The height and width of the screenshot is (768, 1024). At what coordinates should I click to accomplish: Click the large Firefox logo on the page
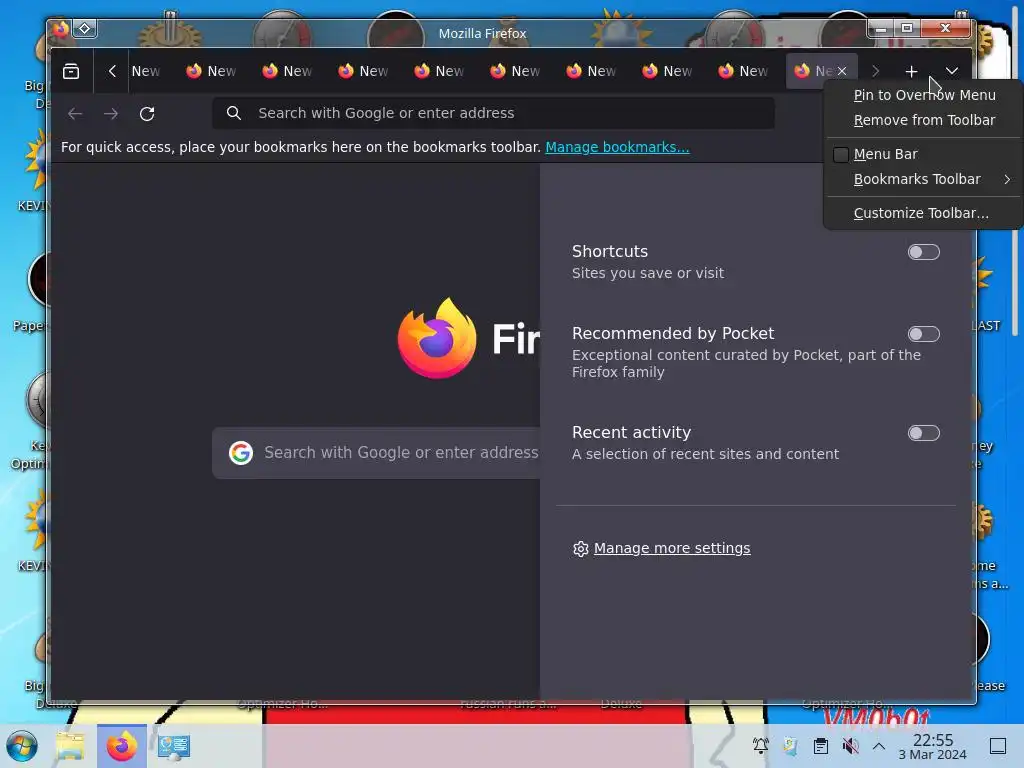tap(437, 338)
